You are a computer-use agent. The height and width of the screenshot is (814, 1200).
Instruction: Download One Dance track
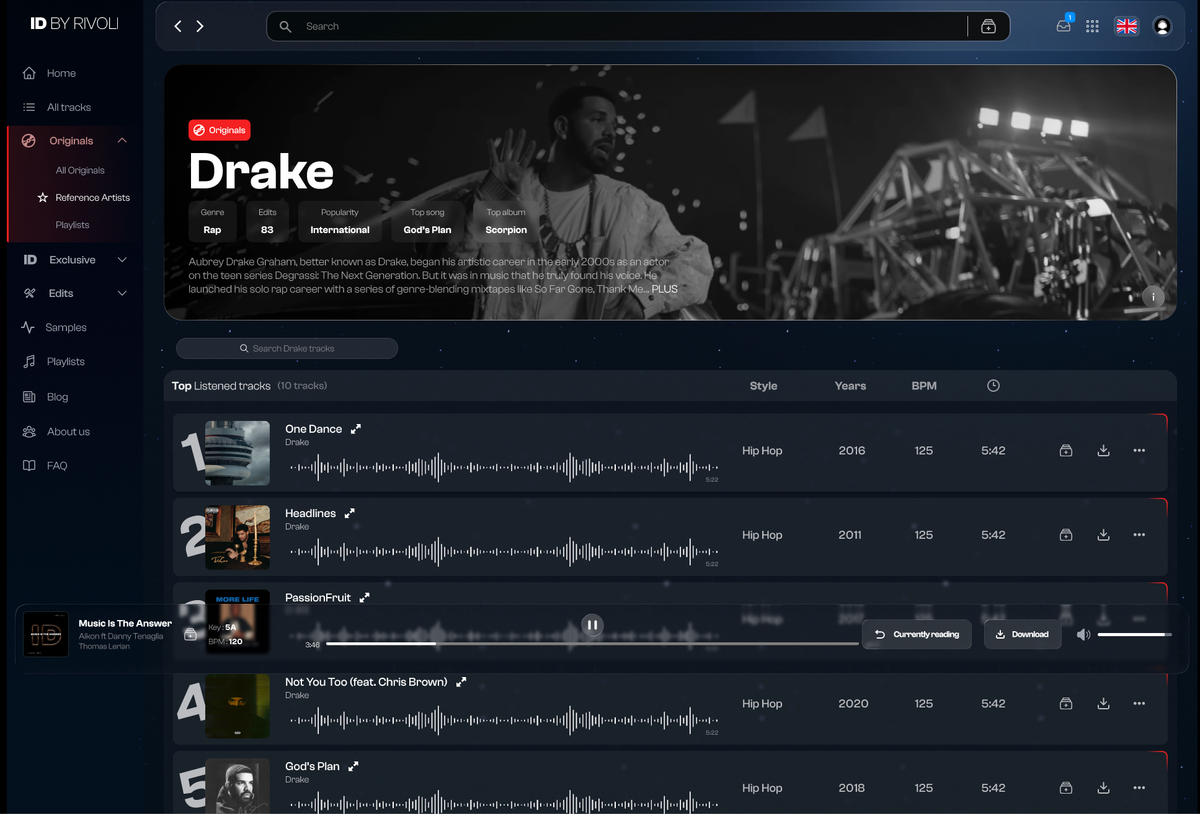point(1103,451)
